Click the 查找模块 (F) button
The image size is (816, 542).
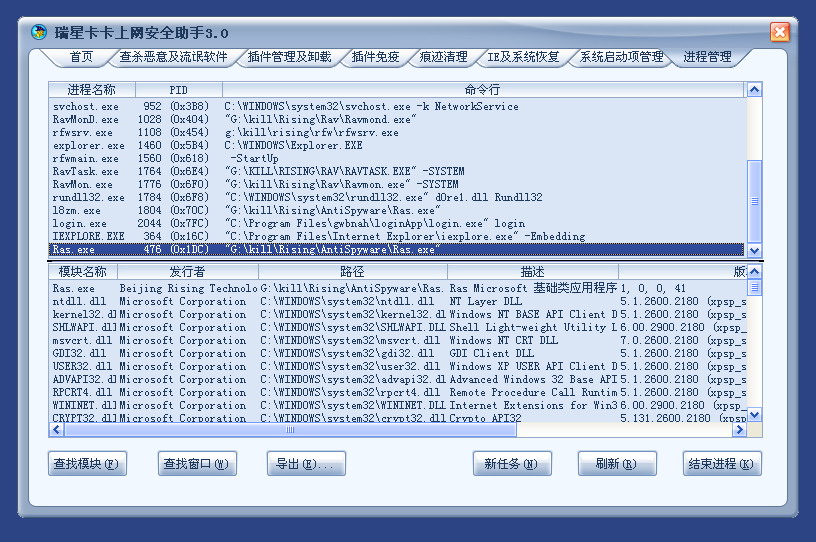[87, 463]
